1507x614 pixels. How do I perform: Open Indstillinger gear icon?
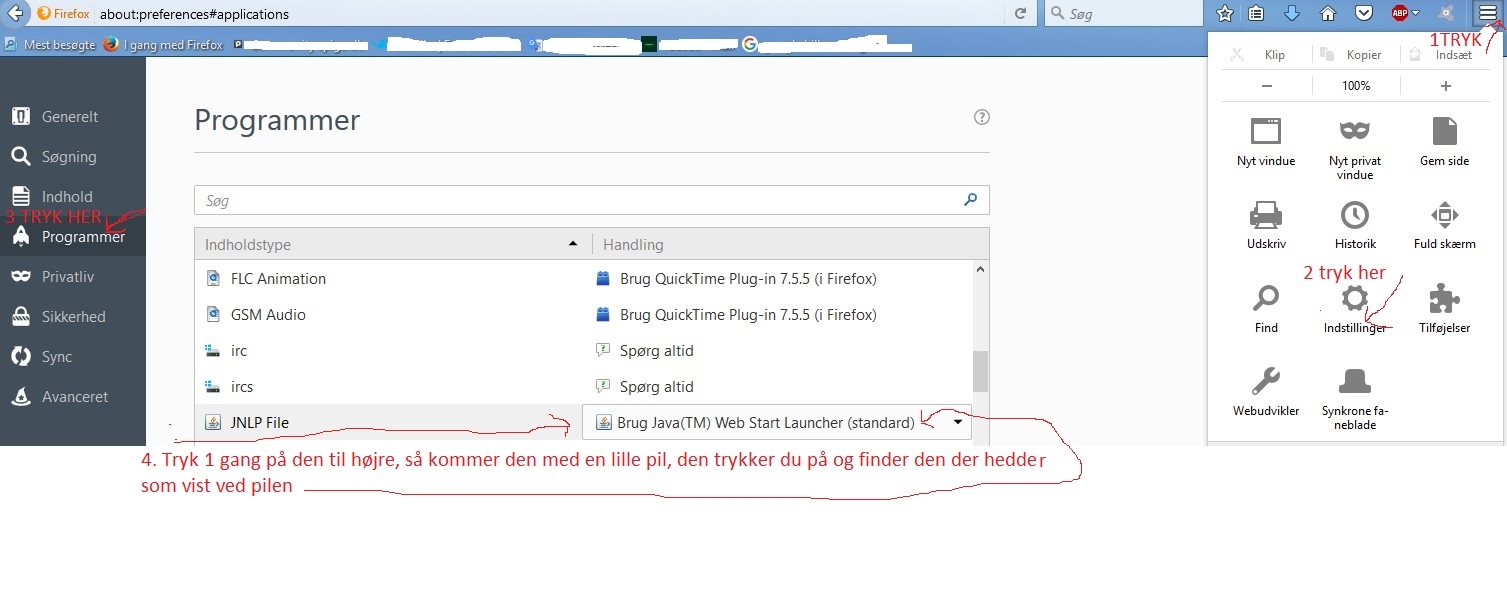point(1354,298)
